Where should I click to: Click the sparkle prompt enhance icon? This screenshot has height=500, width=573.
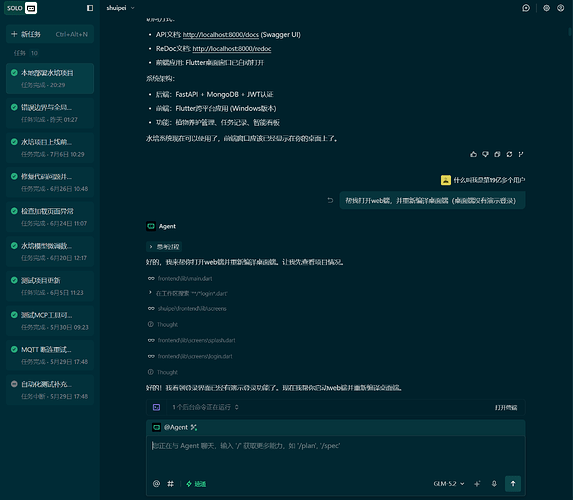(477, 484)
